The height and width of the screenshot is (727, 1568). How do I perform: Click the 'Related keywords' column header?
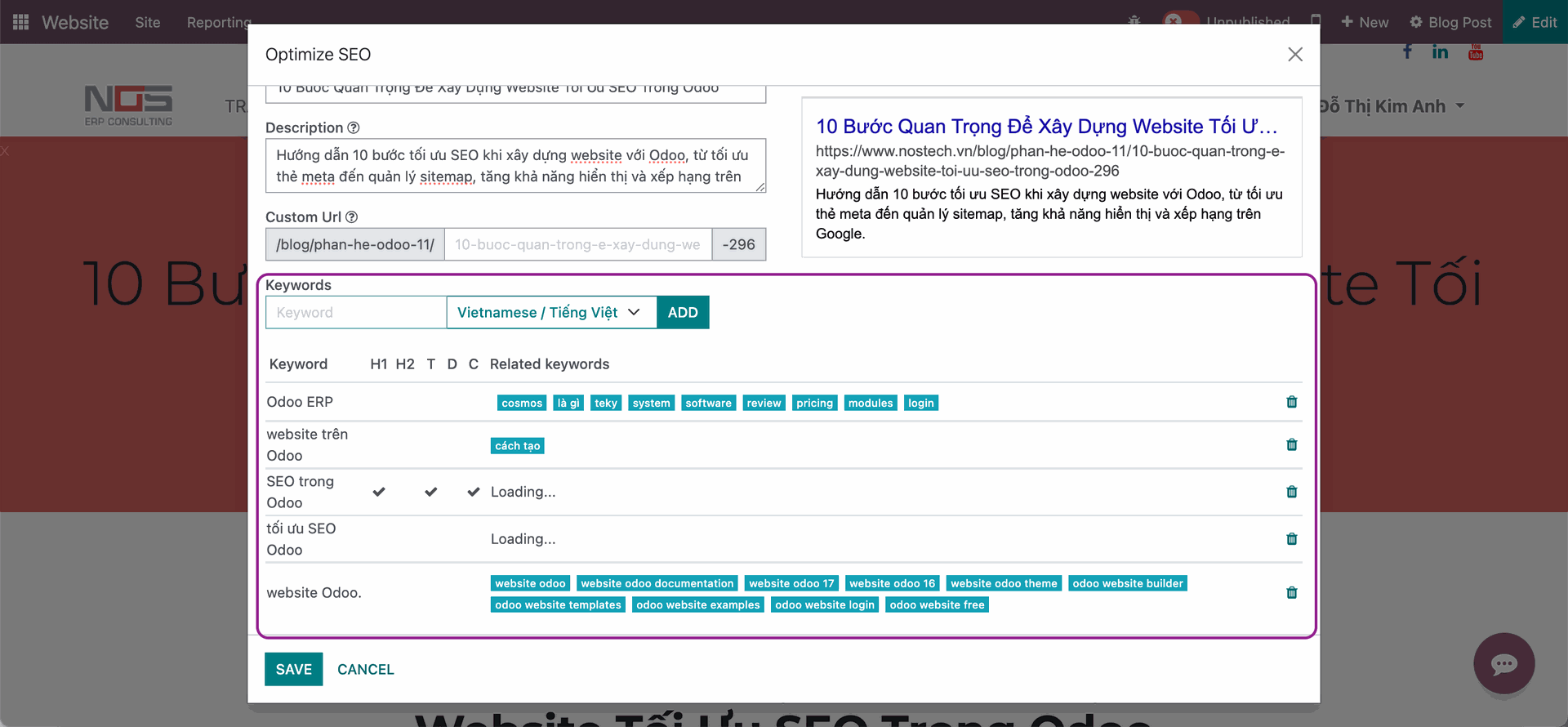coord(550,364)
